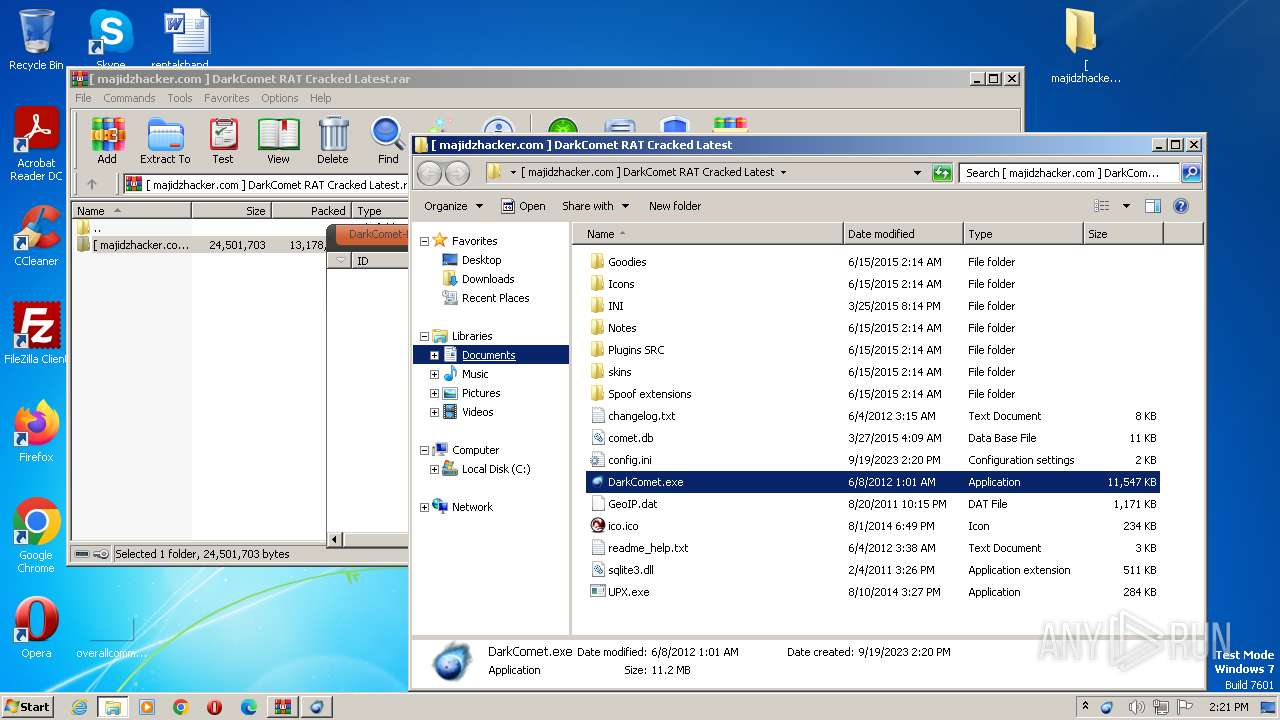The width and height of the screenshot is (1280, 720).
Task: Click Internet Explorer taskbar icon
Action: coord(79,707)
